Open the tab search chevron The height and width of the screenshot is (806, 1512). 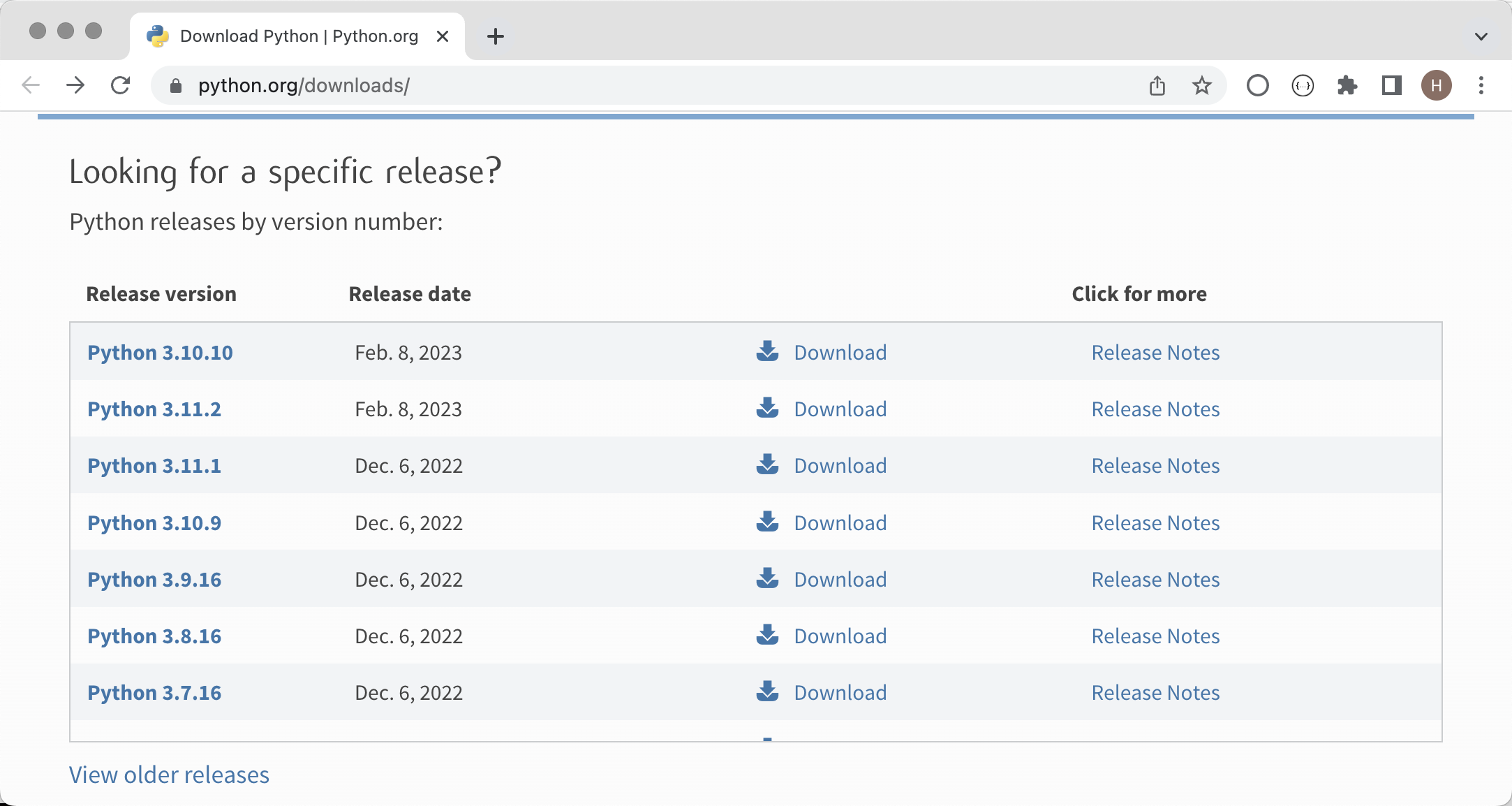click(x=1481, y=36)
